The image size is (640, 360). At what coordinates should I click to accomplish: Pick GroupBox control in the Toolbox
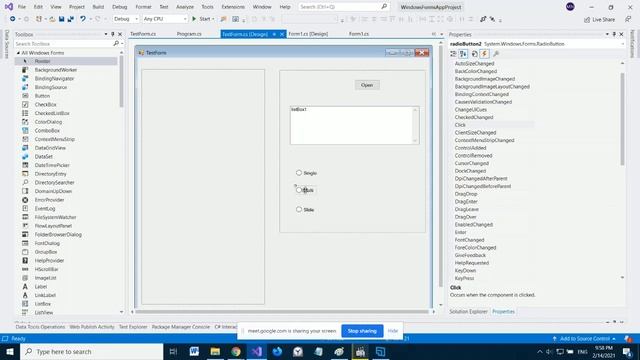(x=46, y=252)
